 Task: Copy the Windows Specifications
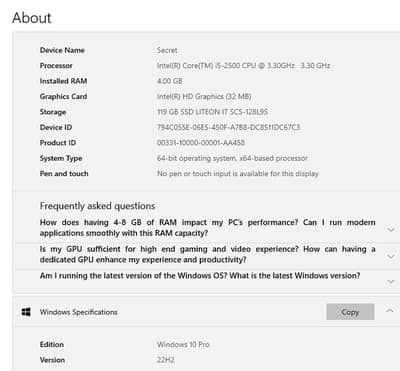(350, 312)
